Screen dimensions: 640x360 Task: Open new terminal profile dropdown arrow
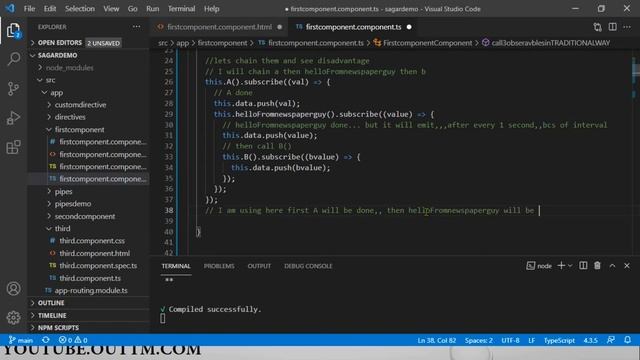click(570, 266)
